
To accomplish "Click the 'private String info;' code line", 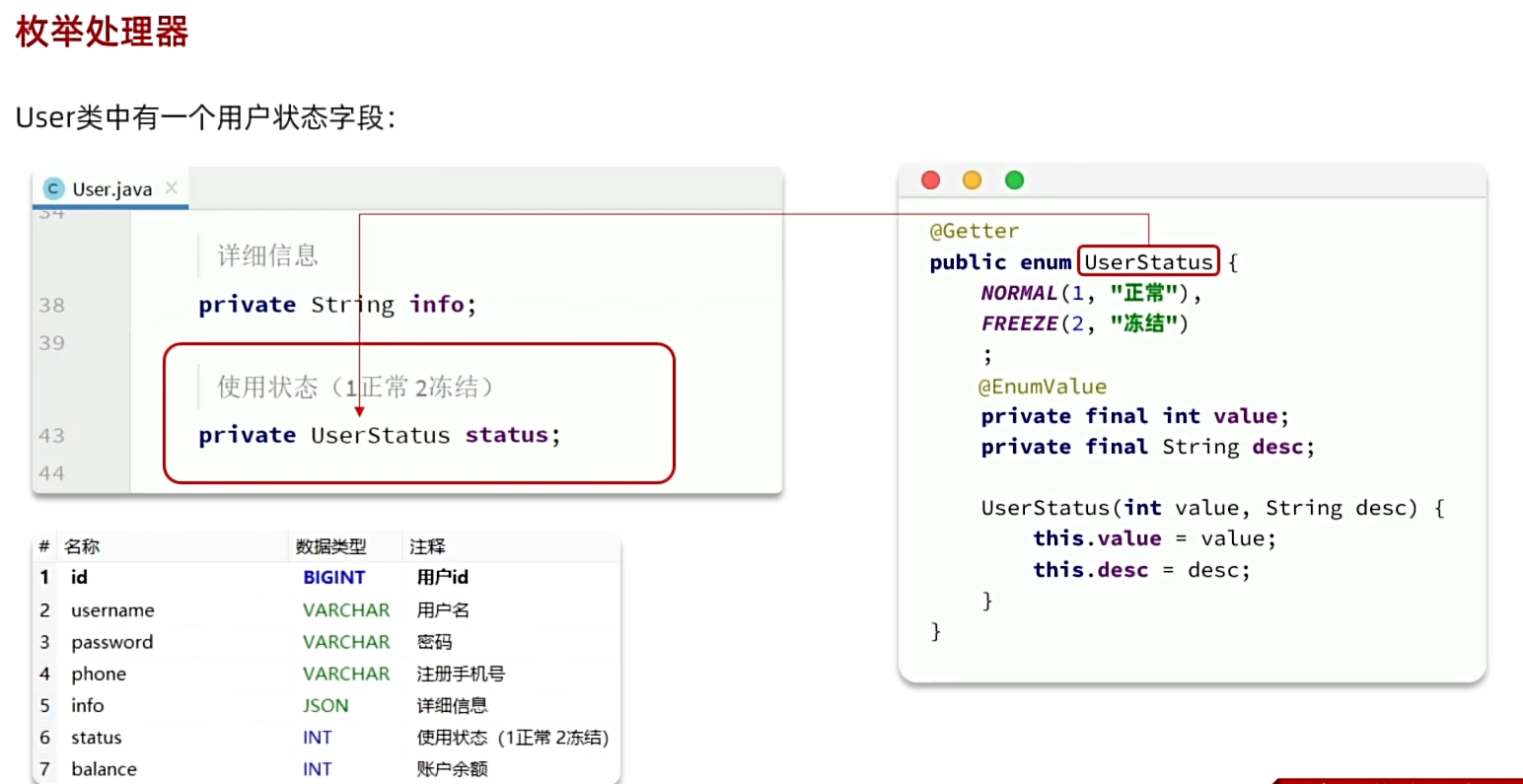I will [x=337, y=305].
